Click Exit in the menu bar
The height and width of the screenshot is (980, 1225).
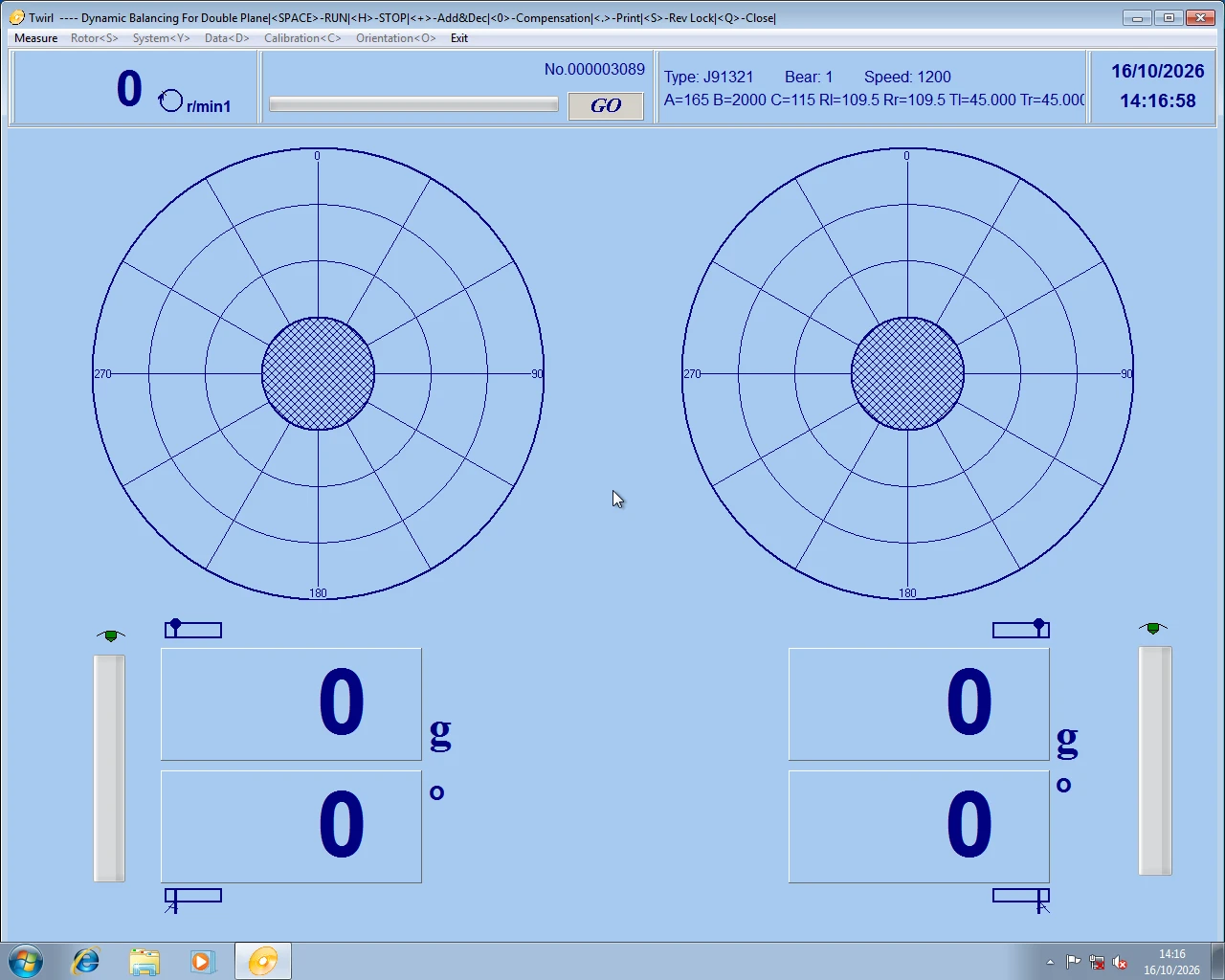point(459,38)
